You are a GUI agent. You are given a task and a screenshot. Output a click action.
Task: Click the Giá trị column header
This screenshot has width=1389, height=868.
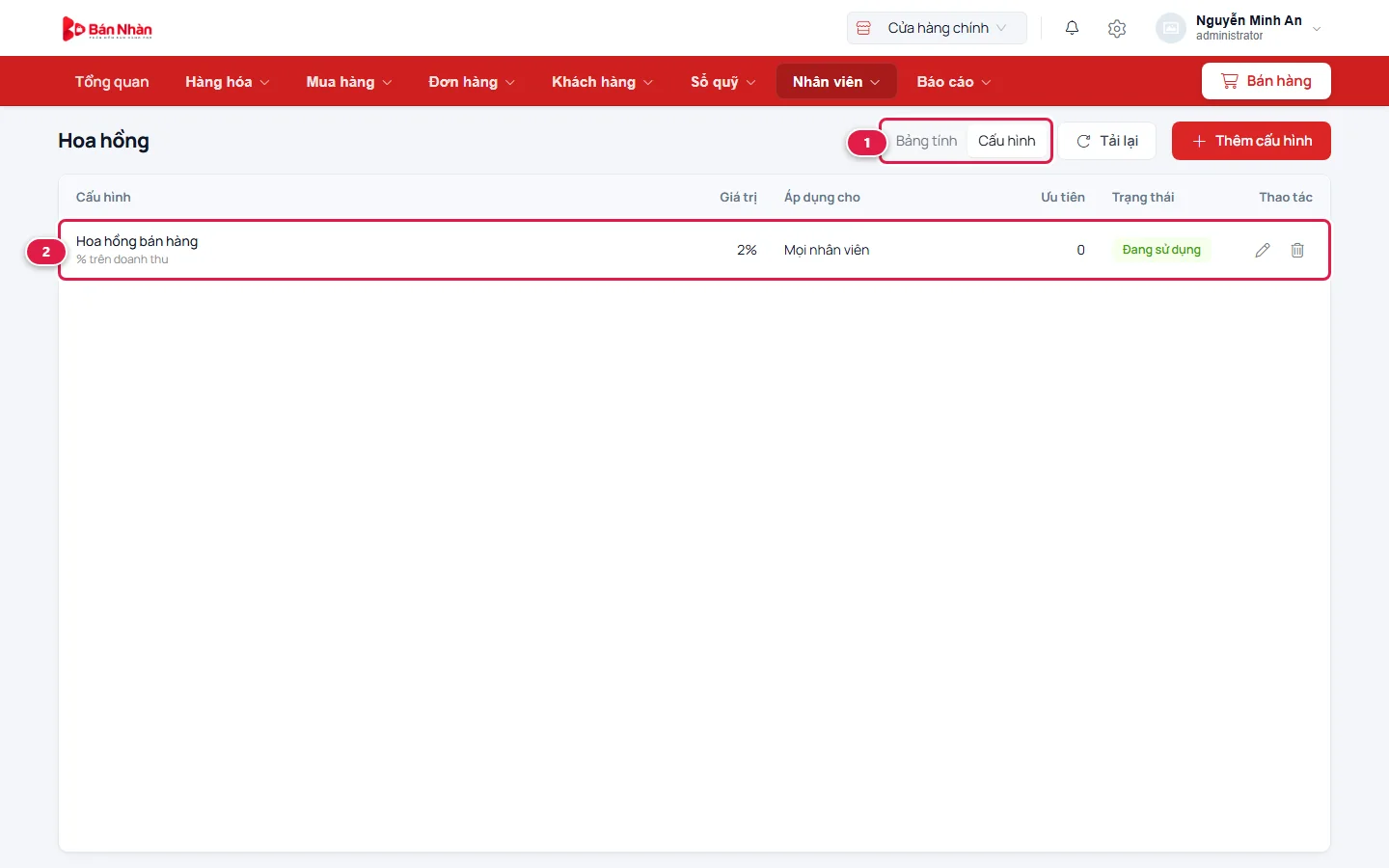point(738,197)
